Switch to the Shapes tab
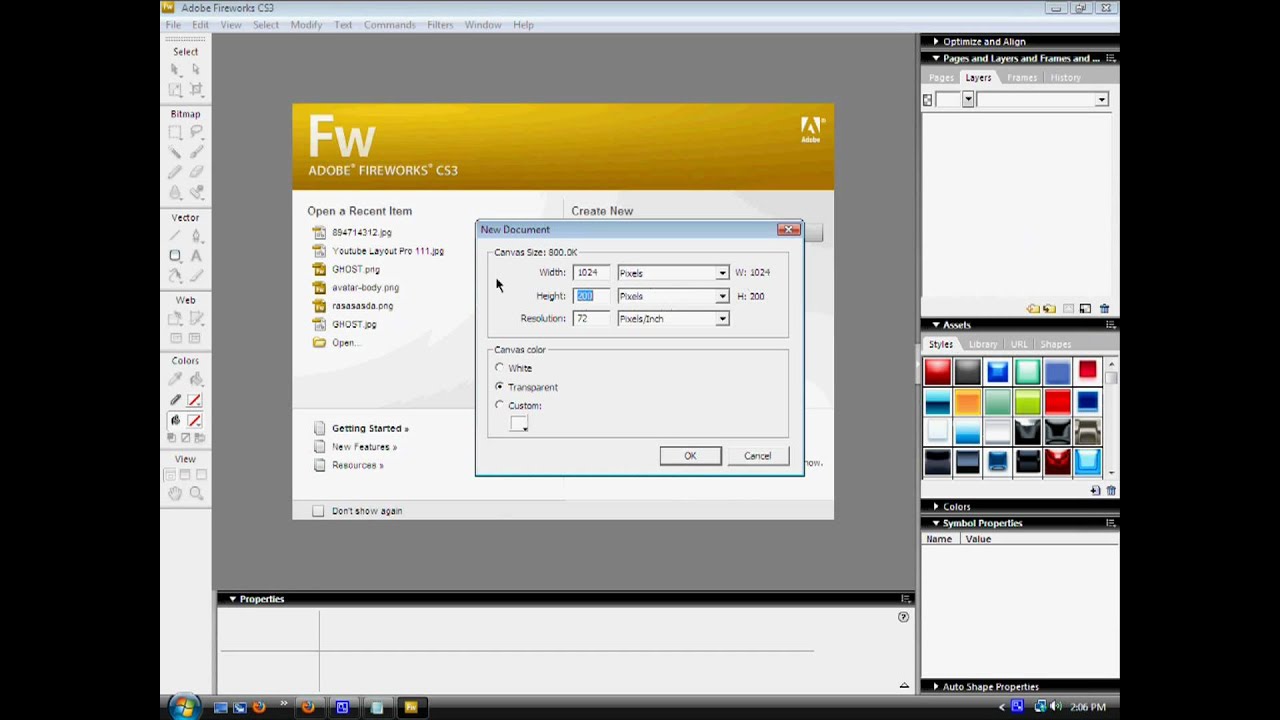The width and height of the screenshot is (1280, 720). pos(1055,344)
